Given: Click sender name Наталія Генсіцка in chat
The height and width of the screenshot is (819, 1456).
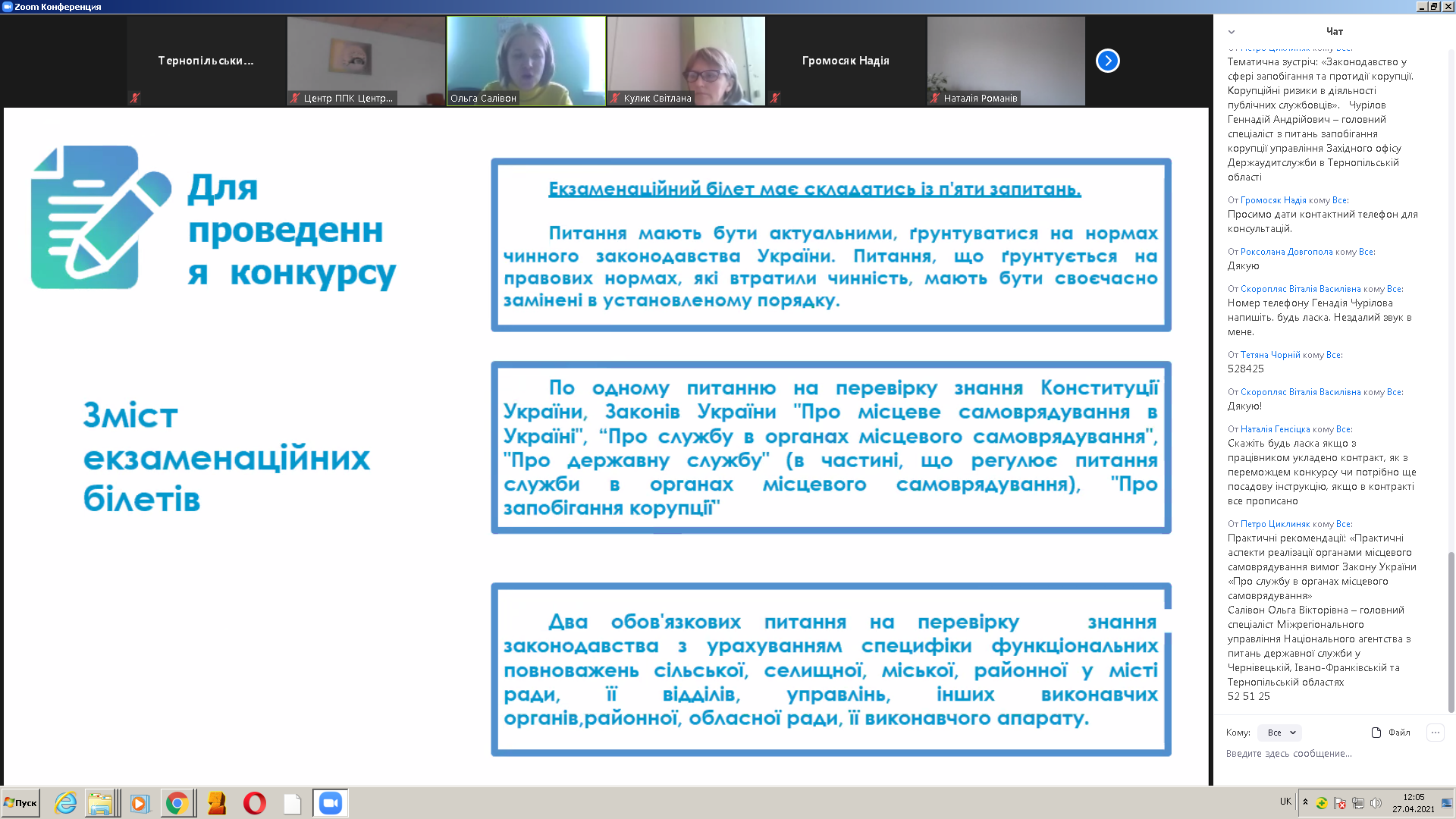Looking at the screenshot, I should point(1275,429).
